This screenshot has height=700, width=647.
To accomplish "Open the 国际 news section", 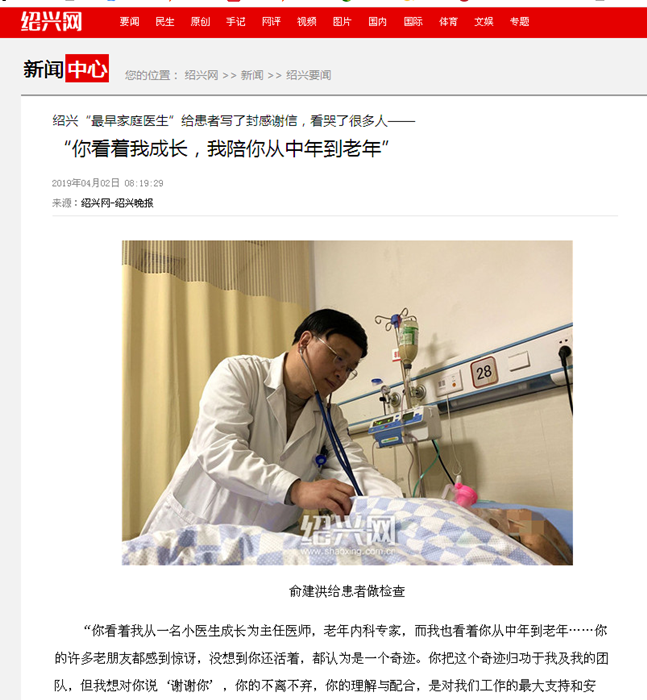I will (x=413, y=21).
